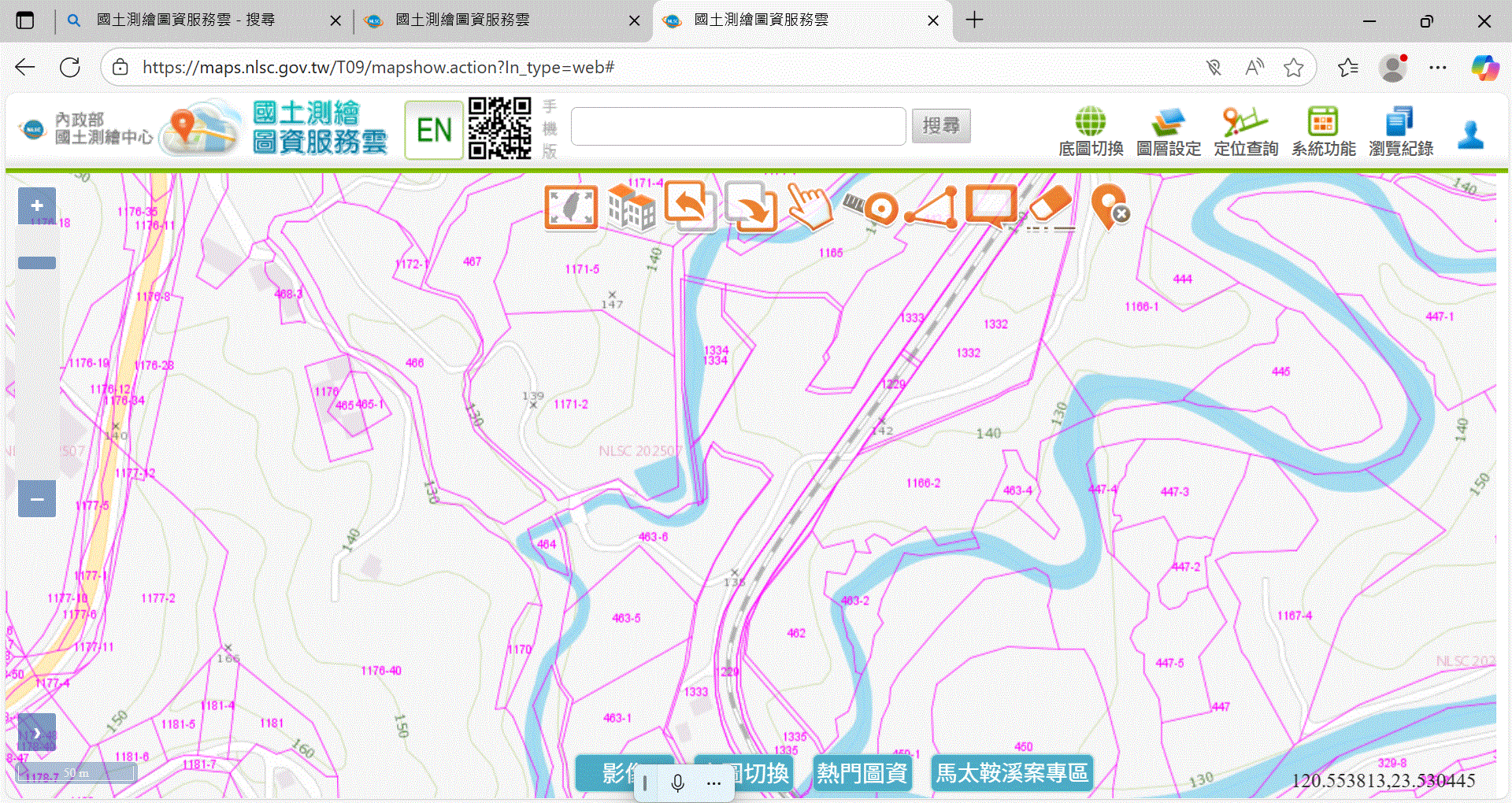The width and height of the screenshot is (1512, 803).
Task: Open 定位查詢 location query menu
Action: click(1245, 131)
